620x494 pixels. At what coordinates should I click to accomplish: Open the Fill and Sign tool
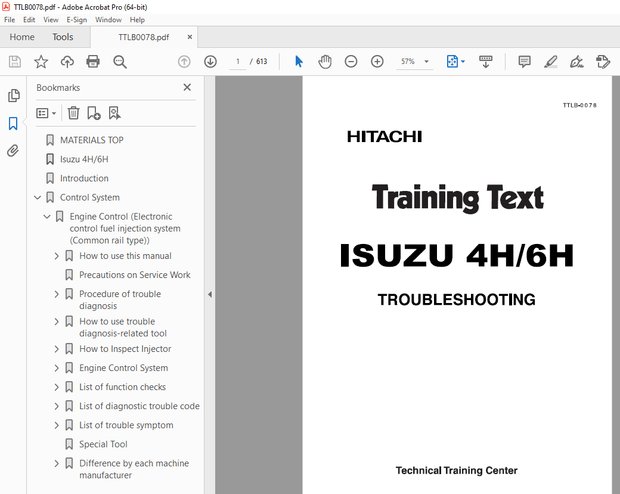577,62
